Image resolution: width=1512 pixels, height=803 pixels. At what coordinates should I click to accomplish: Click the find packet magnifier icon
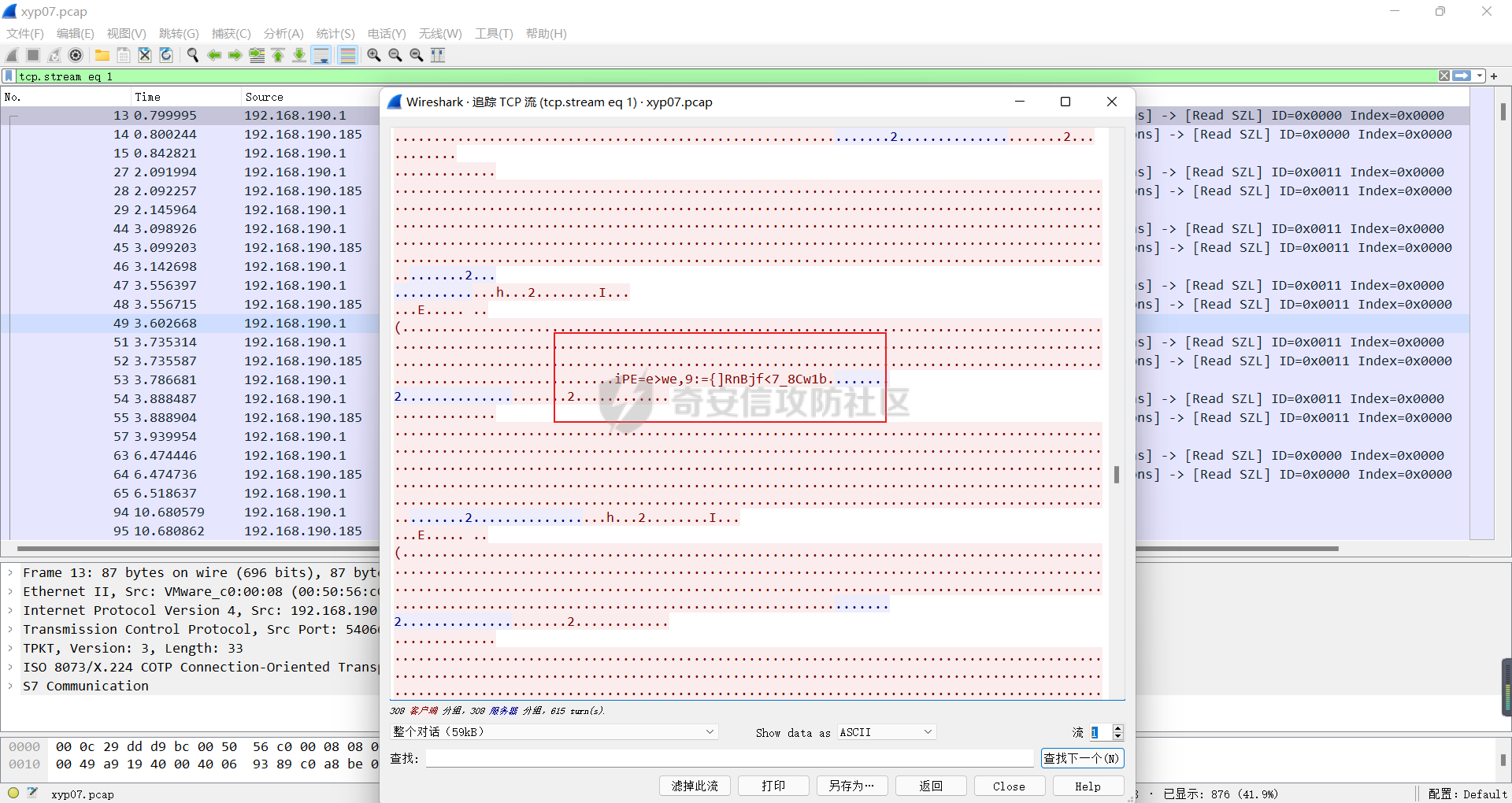tap(192, 55)
